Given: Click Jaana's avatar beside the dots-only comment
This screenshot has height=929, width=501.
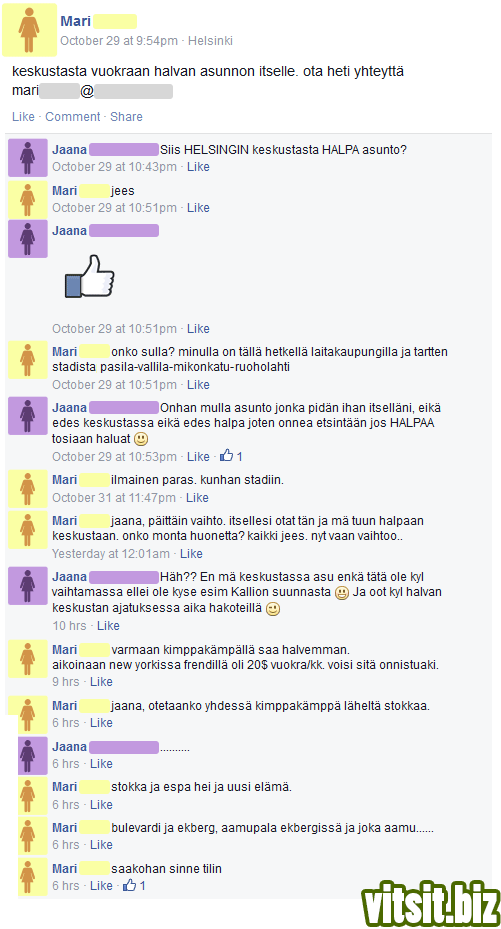Looking at the screenshot, I should coord(33,755).
